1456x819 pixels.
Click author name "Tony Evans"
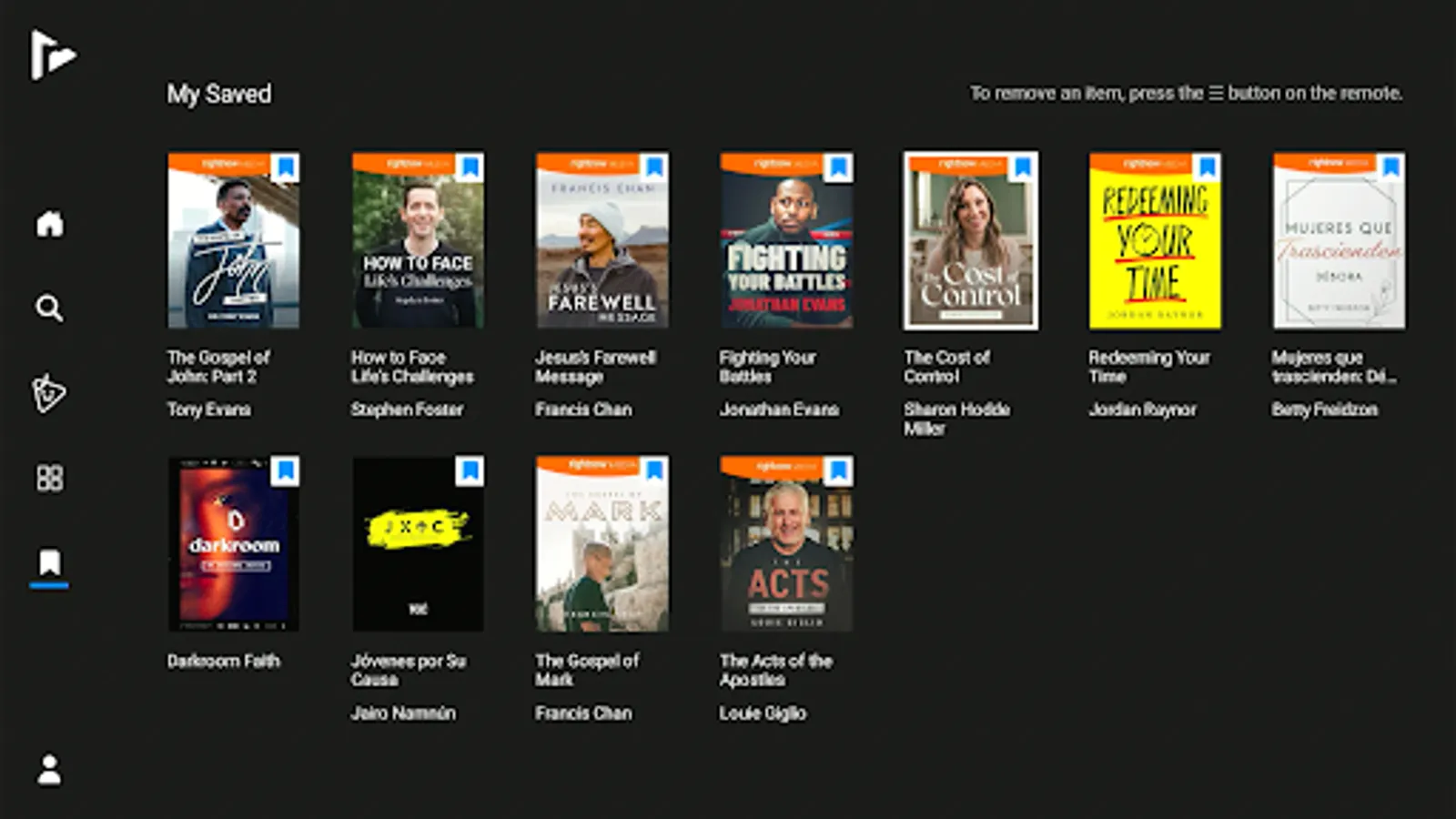click(208, 409)
